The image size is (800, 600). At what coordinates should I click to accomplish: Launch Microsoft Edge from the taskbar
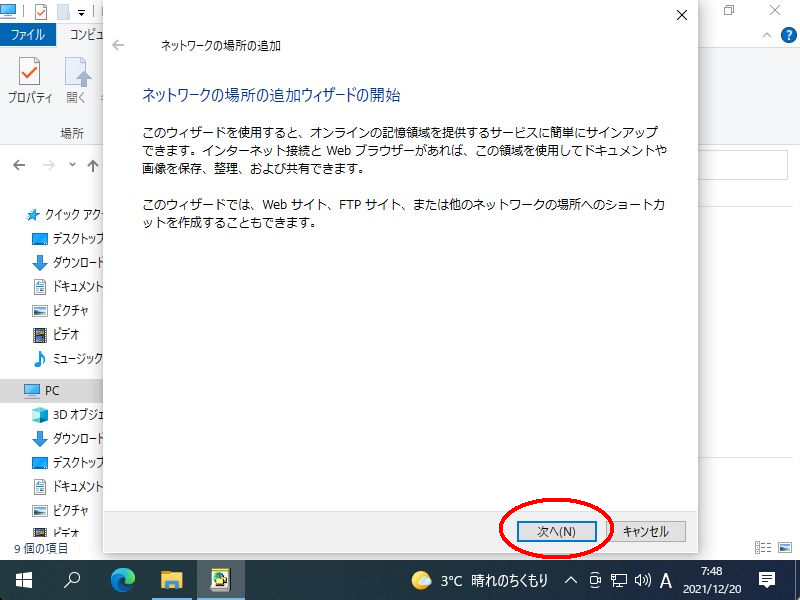[122, 580]
